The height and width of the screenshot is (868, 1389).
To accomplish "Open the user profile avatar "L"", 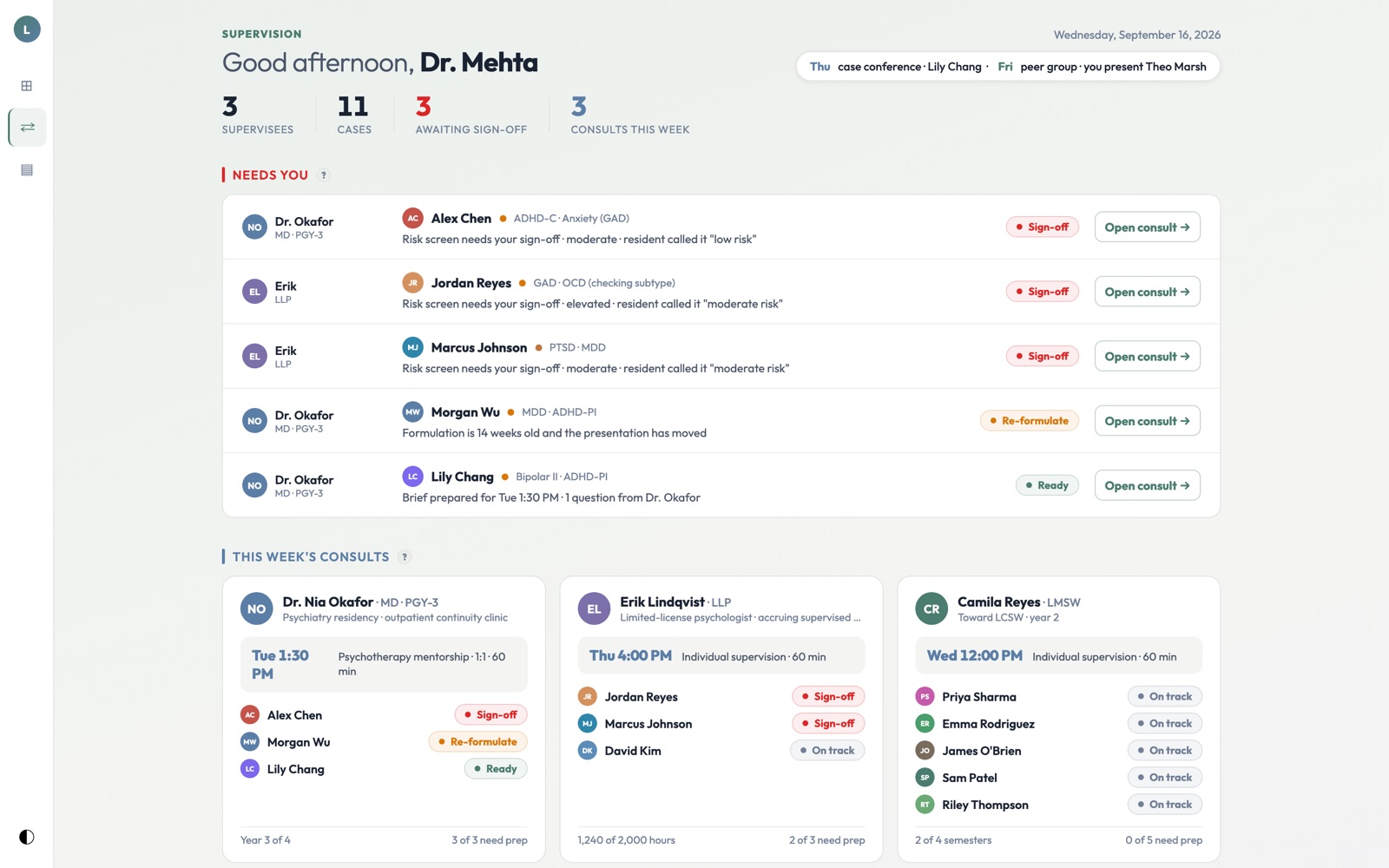I will click(27, 30).
